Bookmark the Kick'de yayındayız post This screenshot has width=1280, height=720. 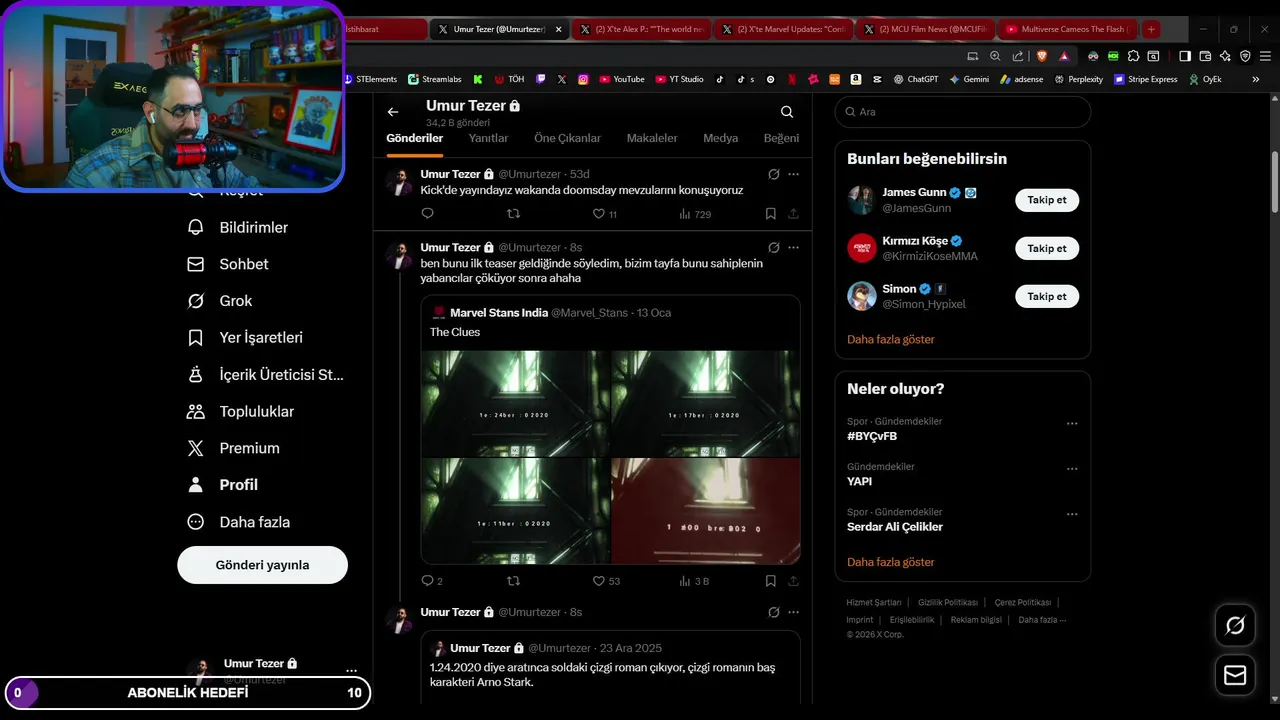coord(770,214)
